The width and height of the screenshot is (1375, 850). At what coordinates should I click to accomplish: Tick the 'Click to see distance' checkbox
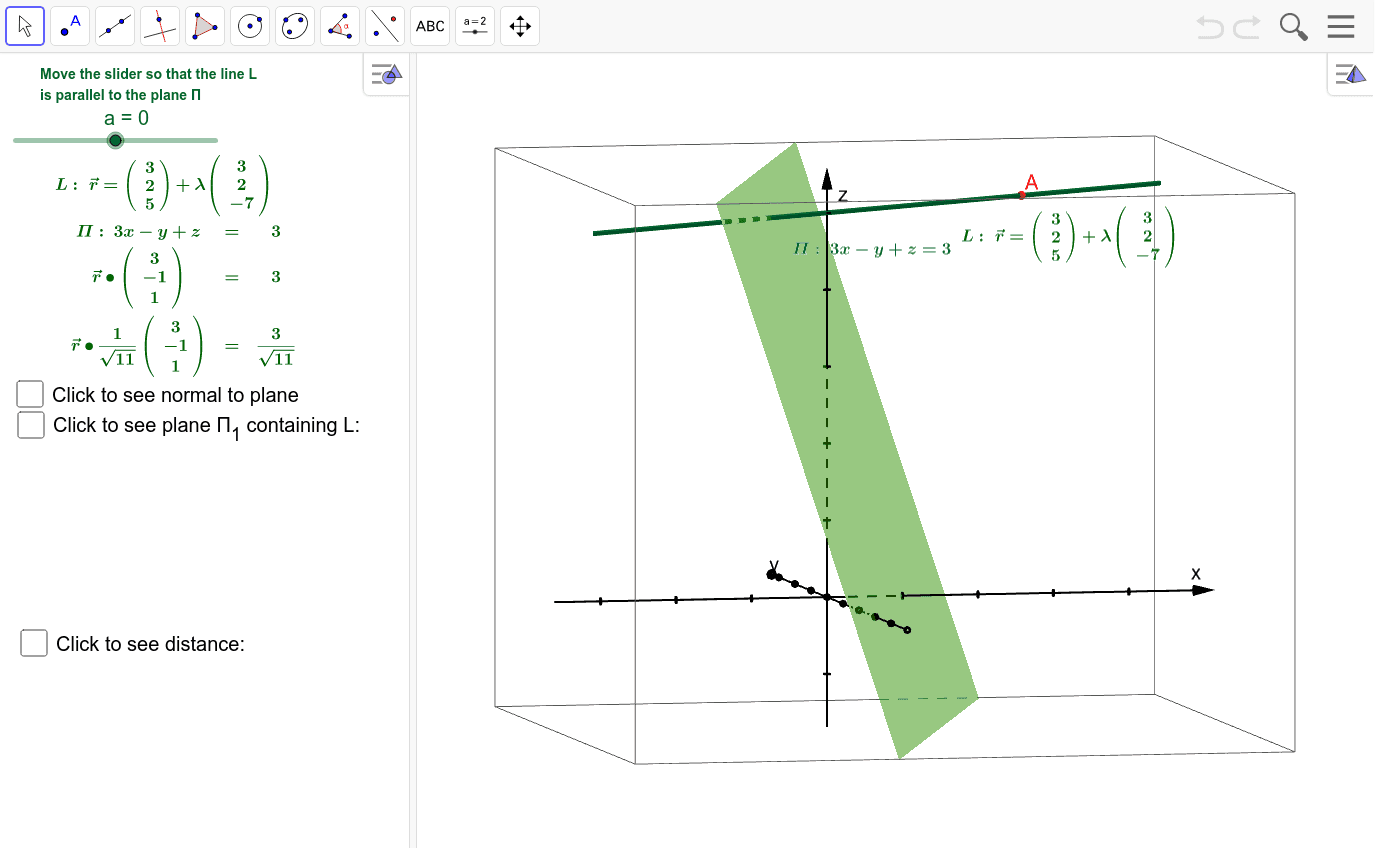tap(34, 643)
